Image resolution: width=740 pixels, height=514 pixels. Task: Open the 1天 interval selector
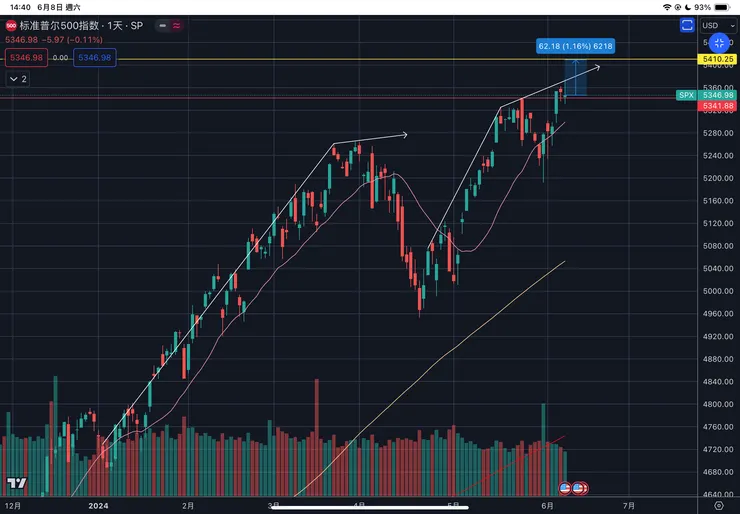[115, 25]
